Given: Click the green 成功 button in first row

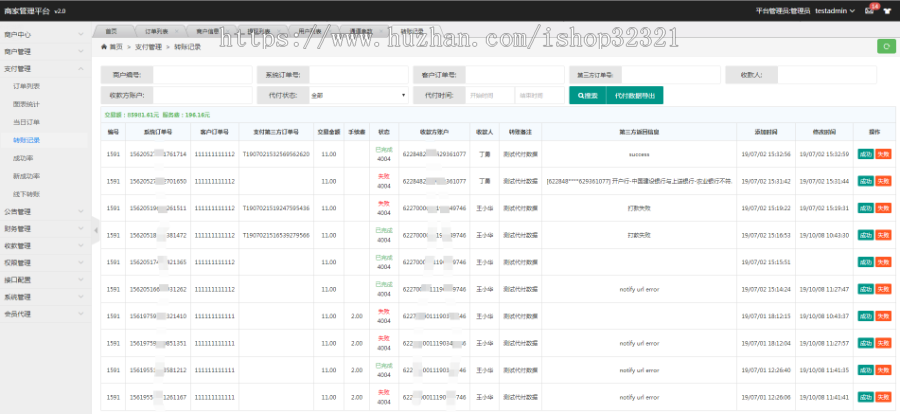Looking at the screenshot, I should coord(865,154).
